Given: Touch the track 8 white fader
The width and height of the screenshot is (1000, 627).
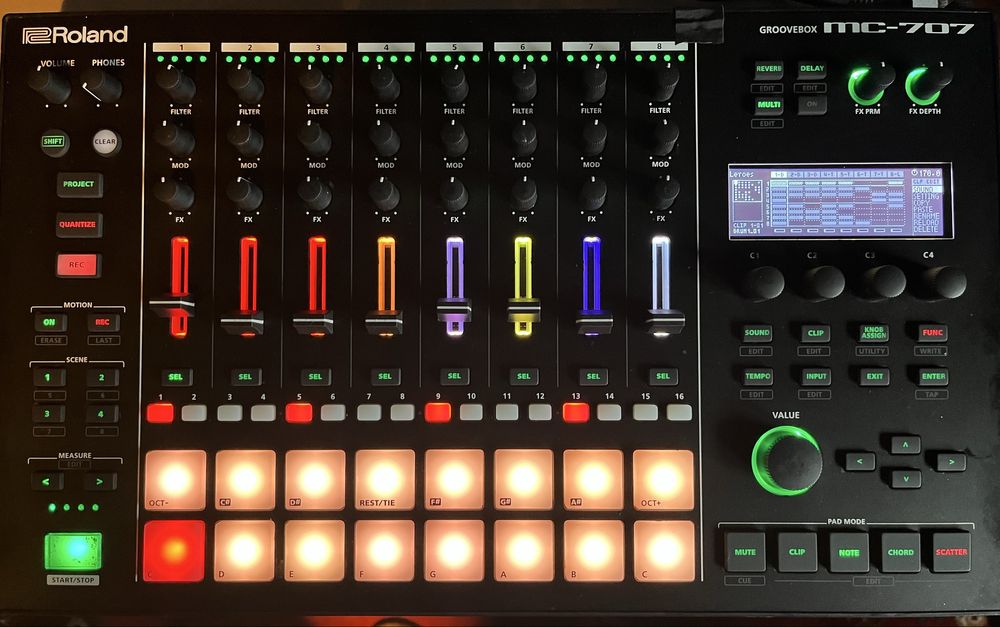Looking at the screenshot, I should (x=664, y=322).
